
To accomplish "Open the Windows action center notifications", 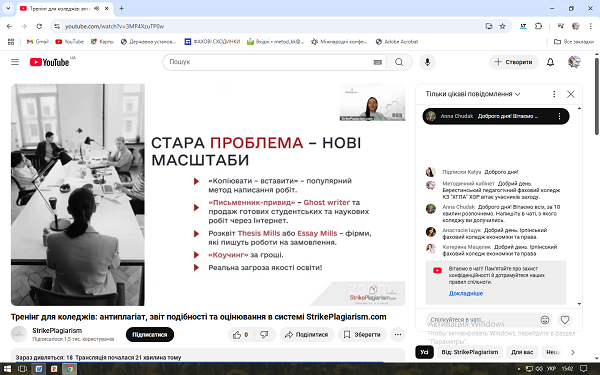I will [584, 369].
